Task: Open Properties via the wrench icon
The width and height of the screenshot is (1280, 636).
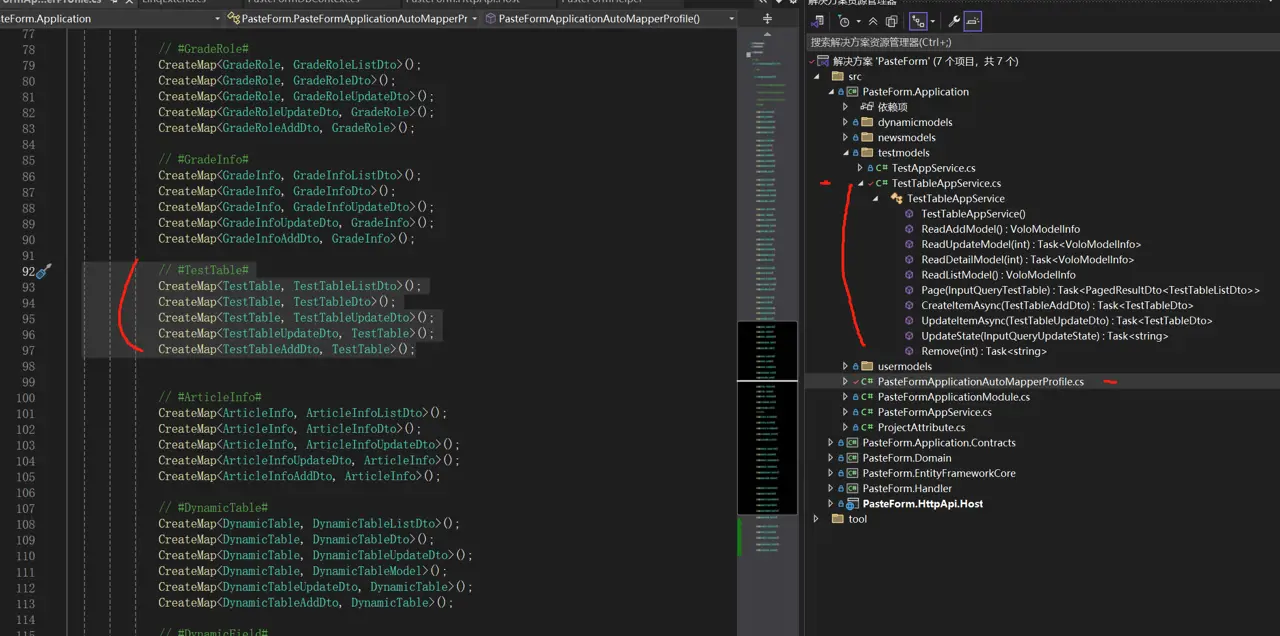Action: point(954,21)
